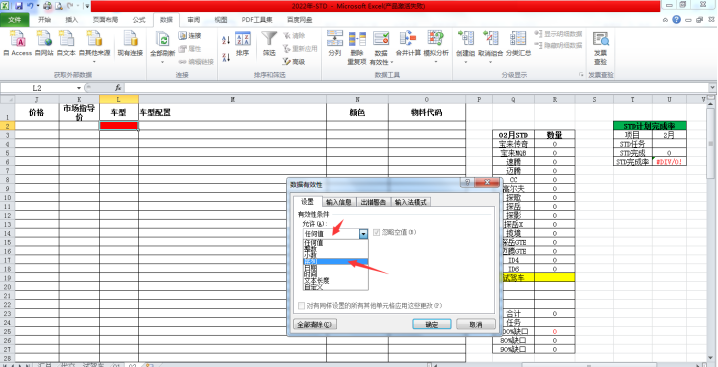Open 连接 connections in the ribbon
Image resolution: width=718 pixels, height=367 pixels.
coord(190,36)
